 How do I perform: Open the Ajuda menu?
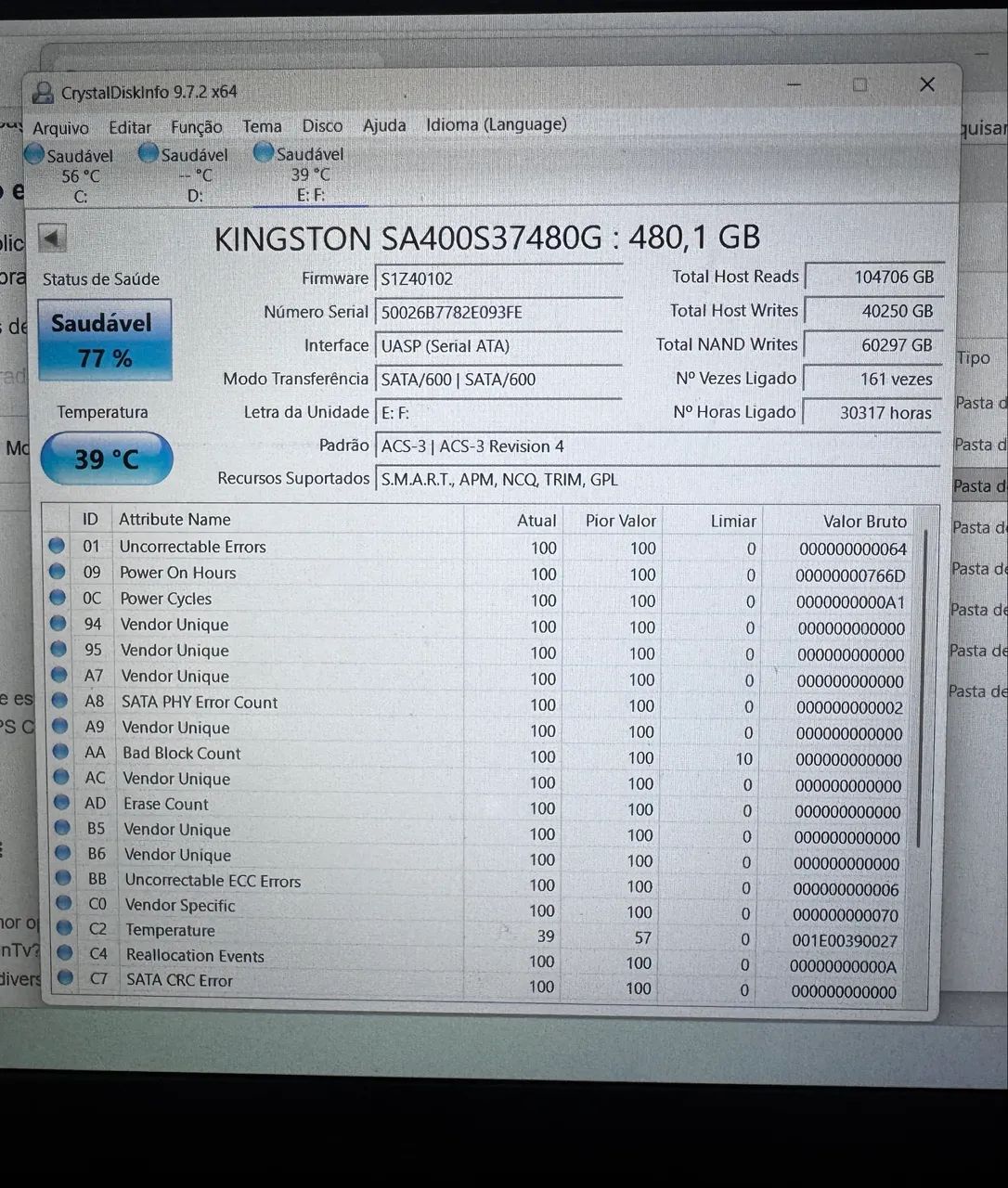(x=384, y=124)
